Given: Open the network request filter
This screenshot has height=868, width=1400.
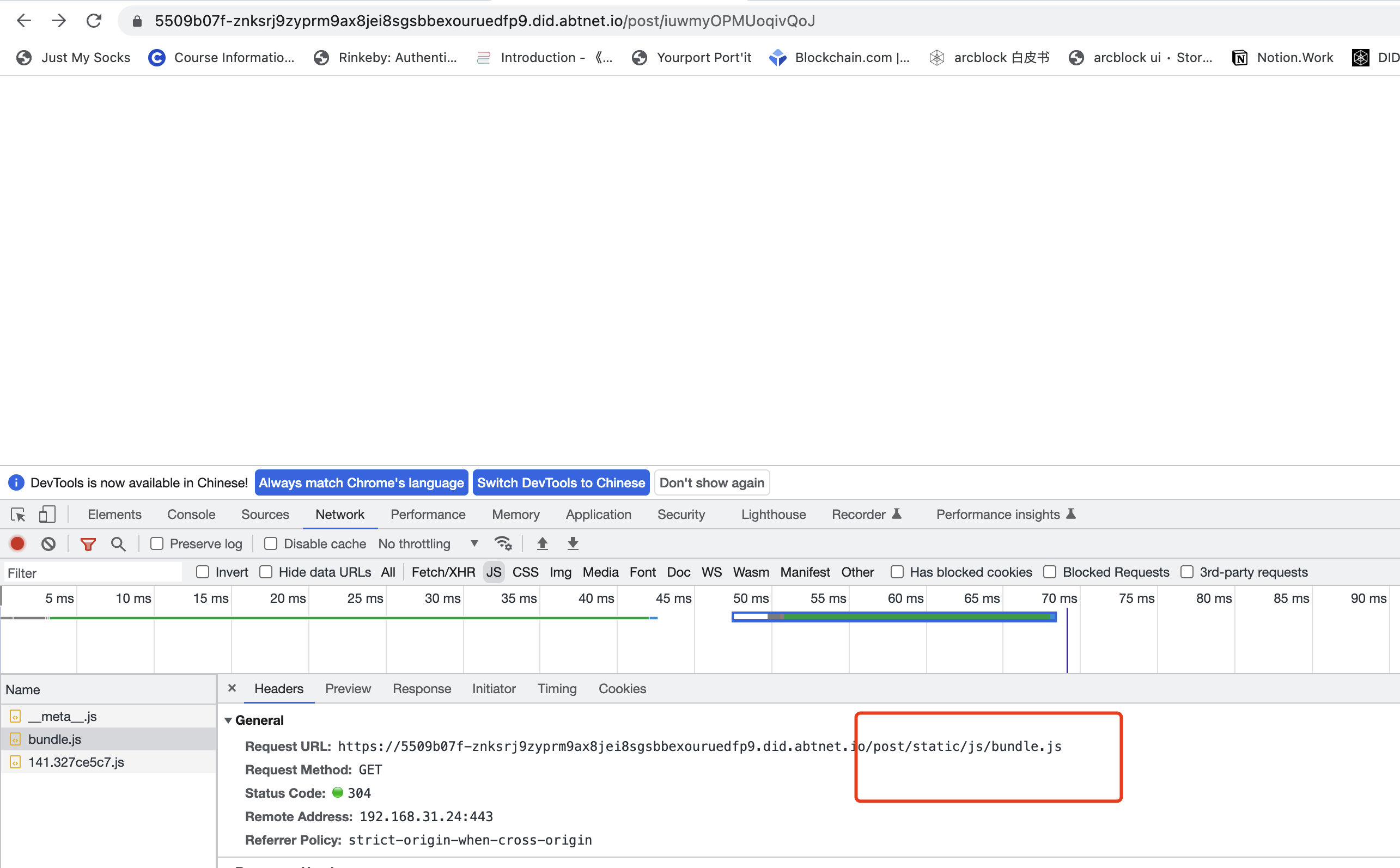Looking at the screenshot, I should click(x=88, y=543).
